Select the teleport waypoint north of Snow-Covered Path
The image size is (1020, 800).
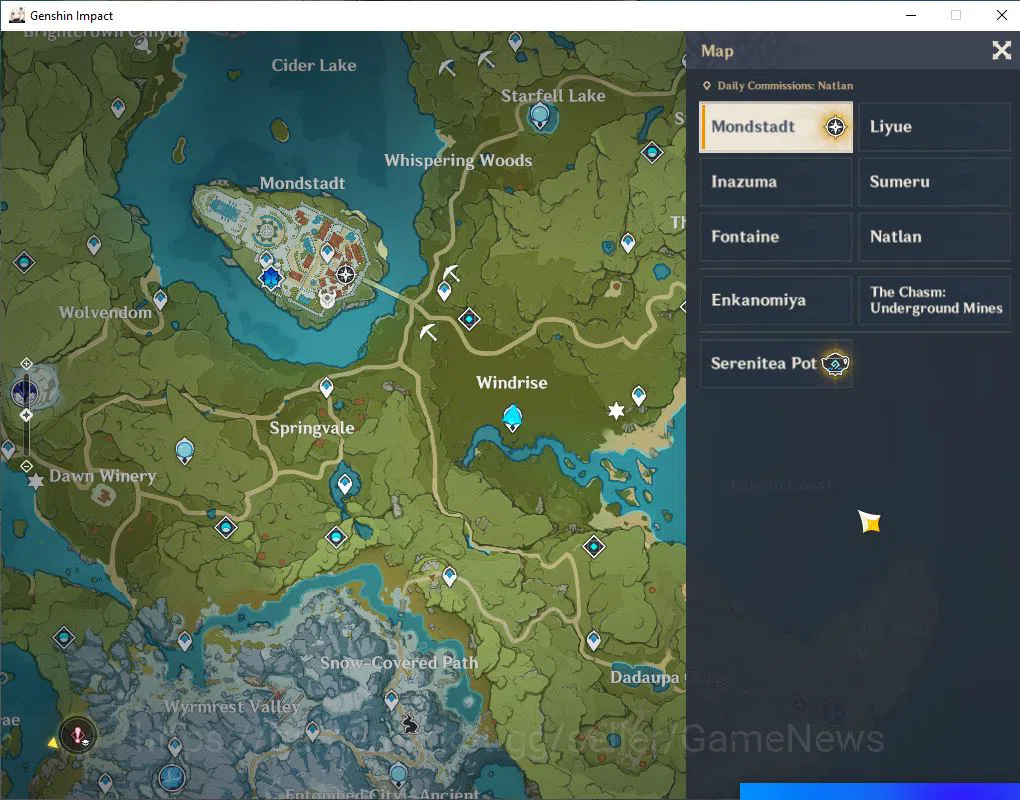tap(450, 576)
